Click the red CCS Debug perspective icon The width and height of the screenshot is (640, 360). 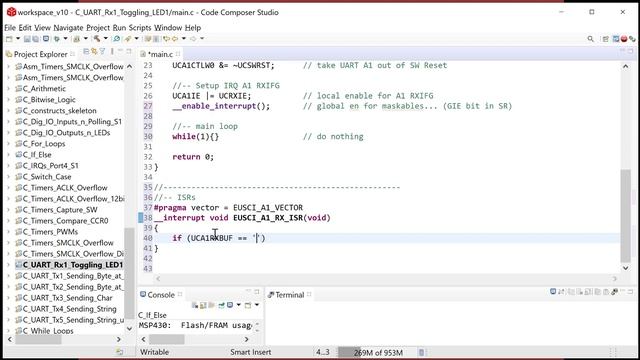(624, 39)
